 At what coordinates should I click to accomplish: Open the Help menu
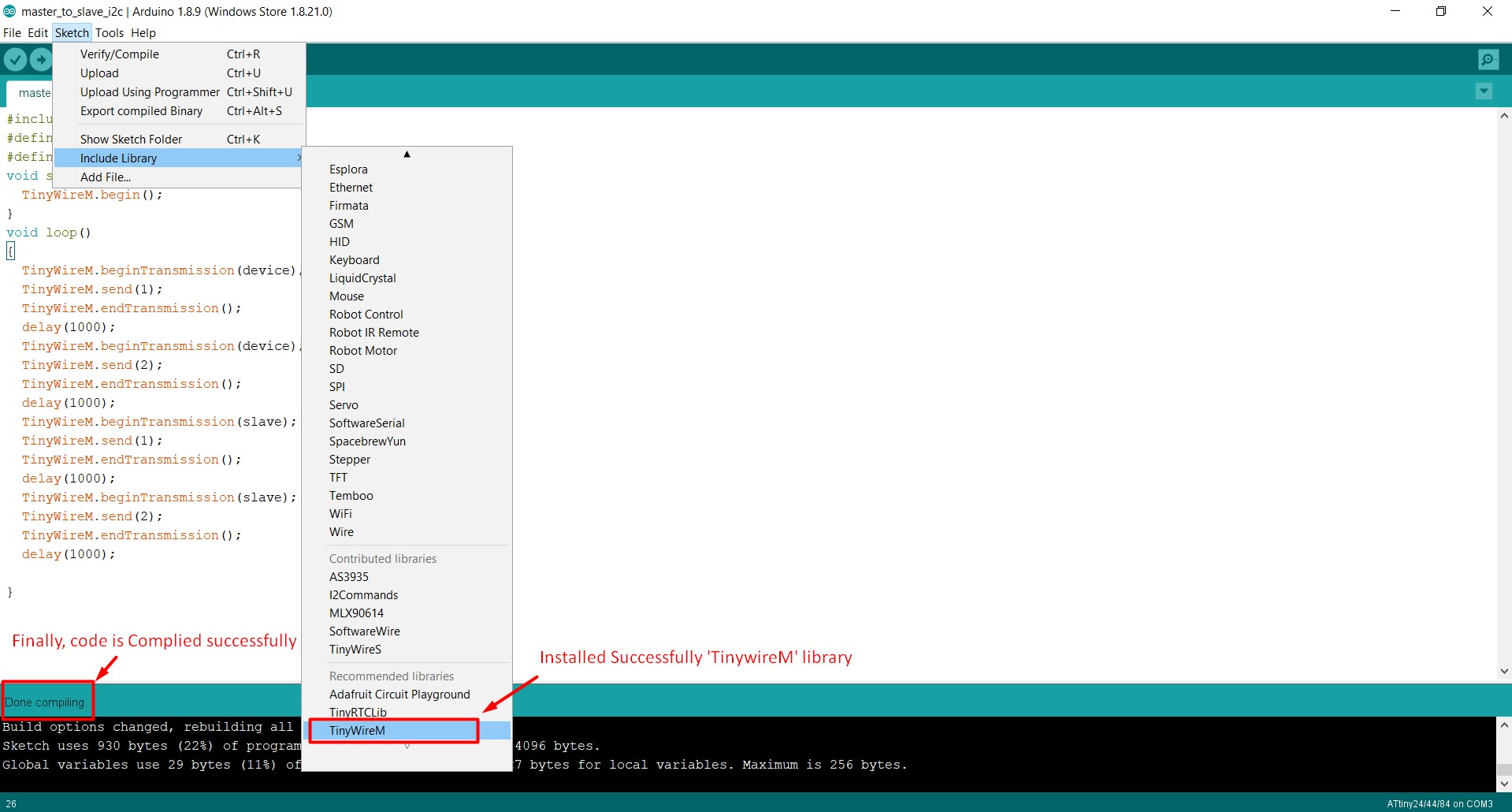[x=143, y=33]
